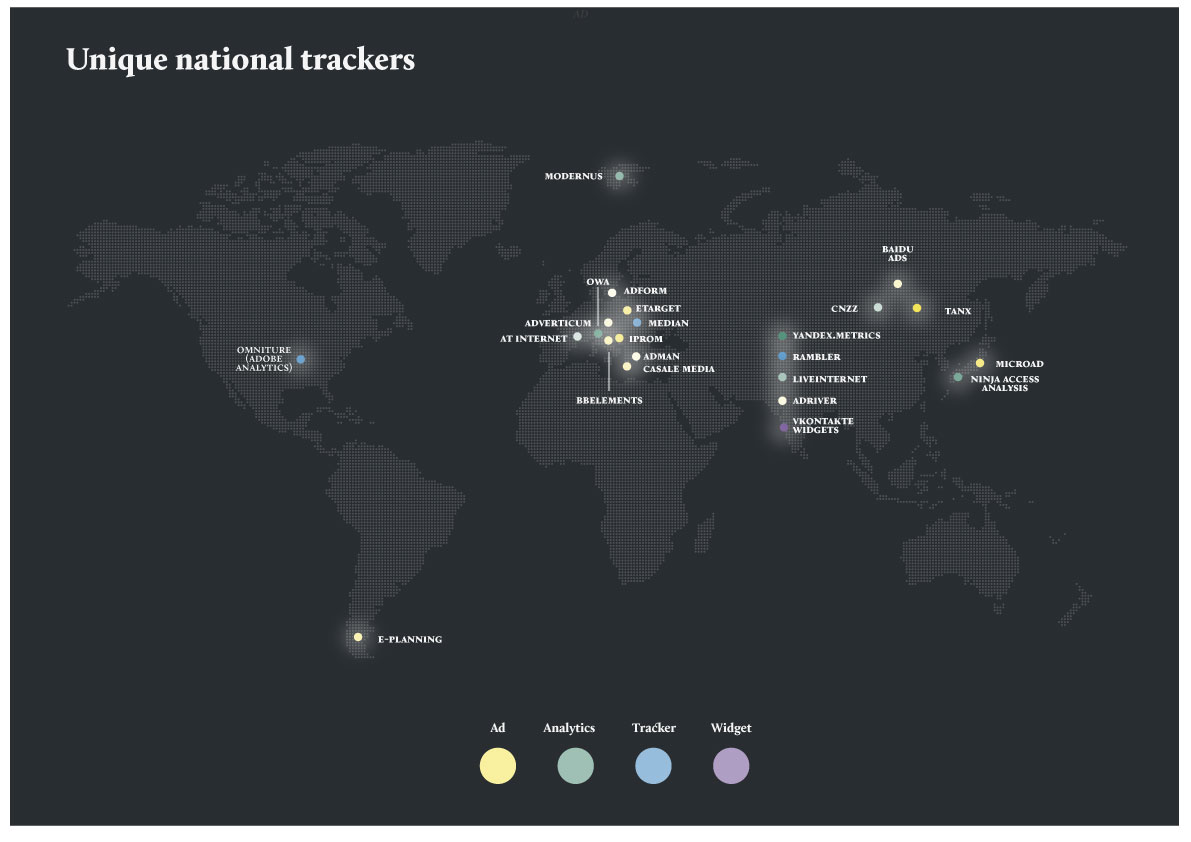This screenshot has width=1191, height=842.
Task: Click the OMNITURE (ADOBE ANALYTICS) label
Action: 264,358
